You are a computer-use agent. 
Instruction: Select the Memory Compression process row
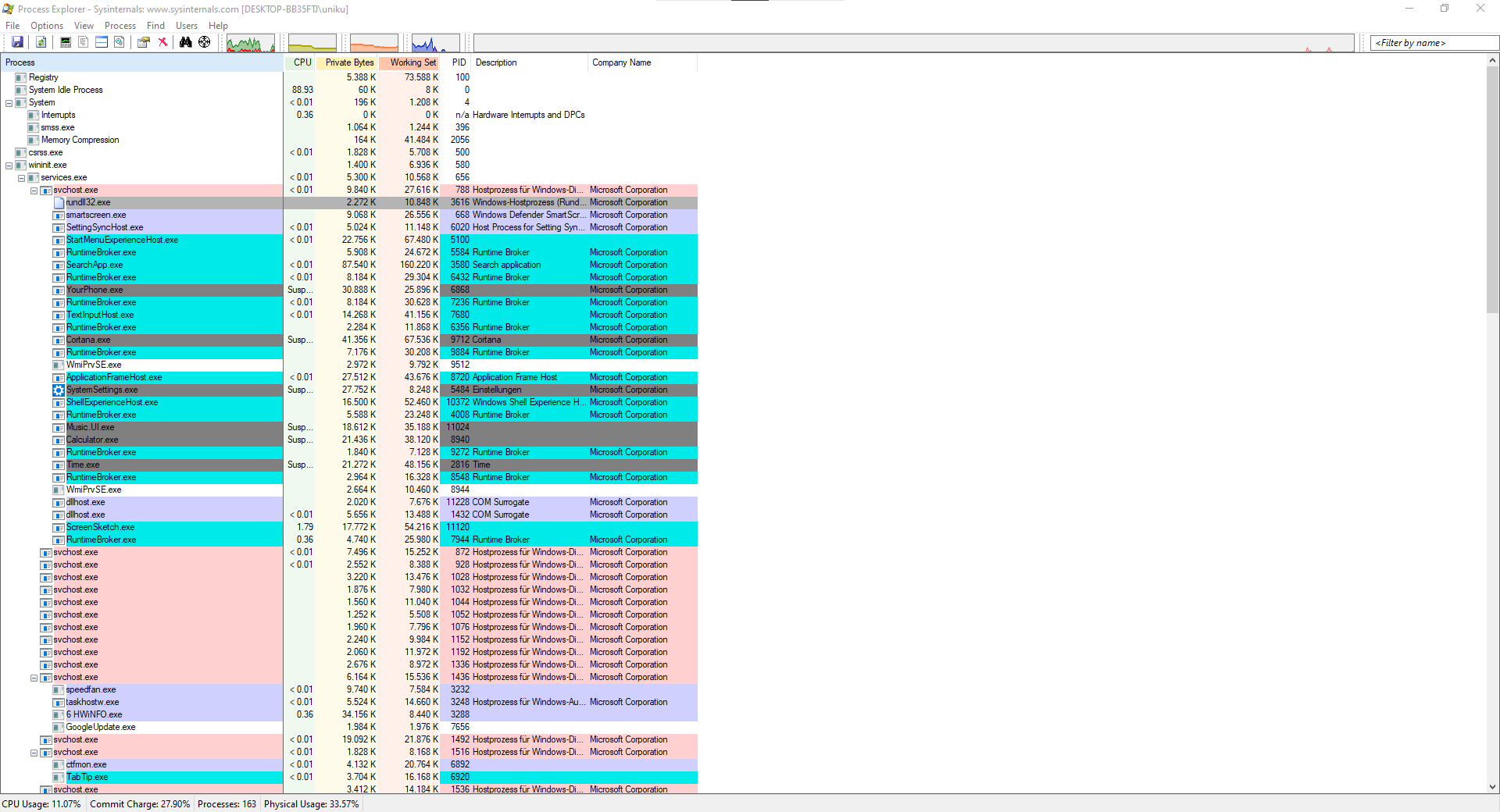click(348, 140)
